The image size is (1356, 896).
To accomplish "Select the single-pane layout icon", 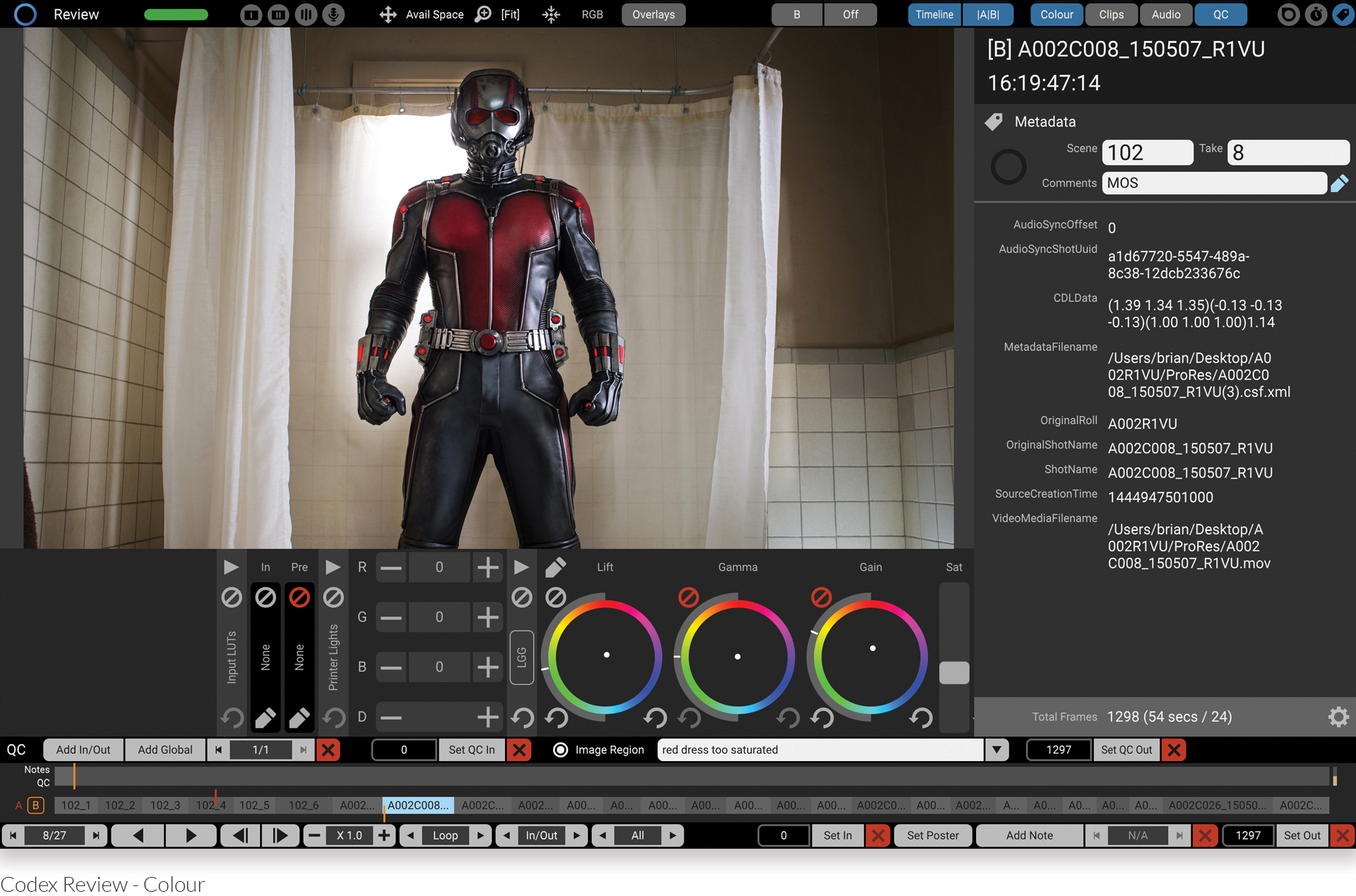I will point(251,14).
